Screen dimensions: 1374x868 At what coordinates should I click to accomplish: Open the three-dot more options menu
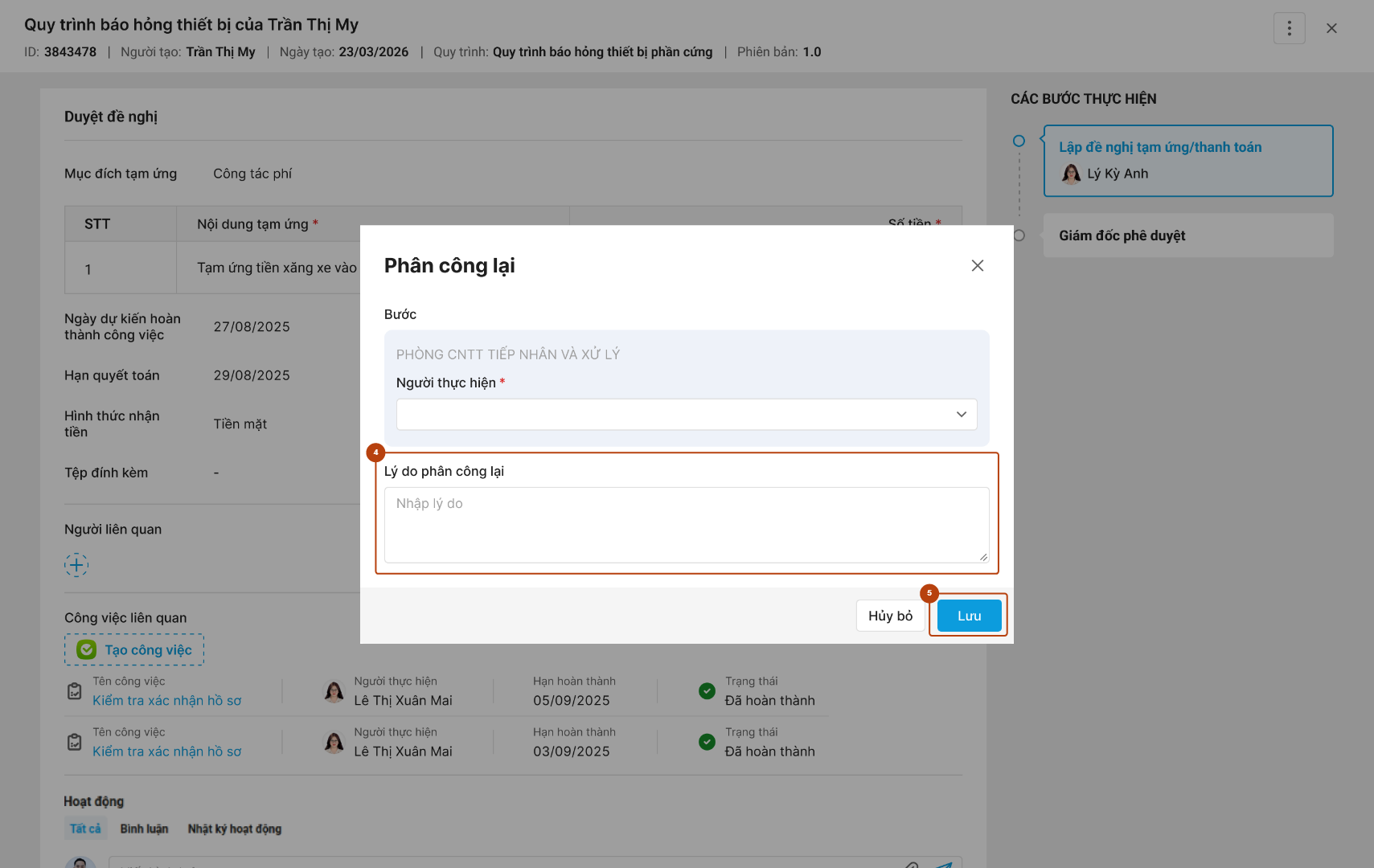pos(1289,28)
